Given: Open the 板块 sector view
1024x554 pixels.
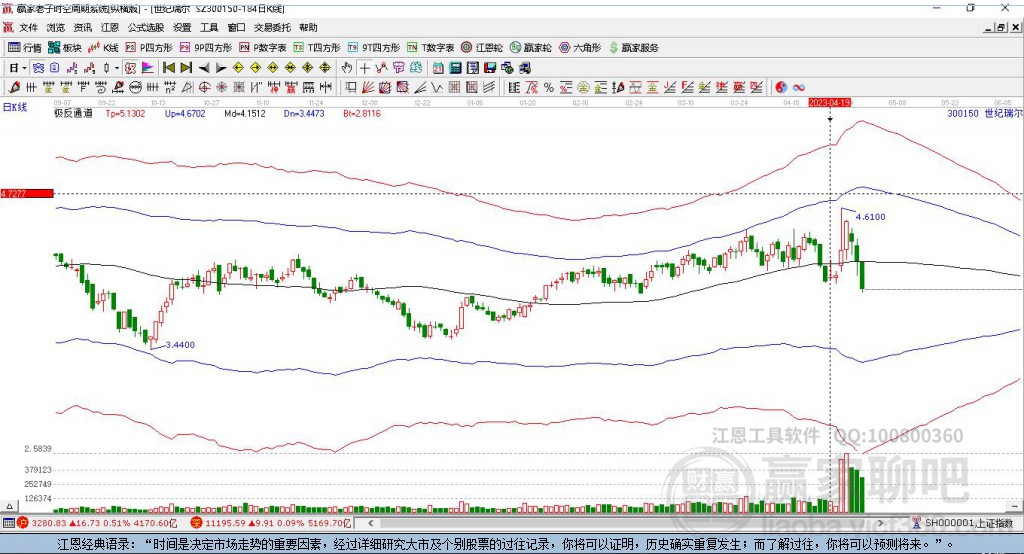Looking at the screenshot, I should click(x=65, y=48).
